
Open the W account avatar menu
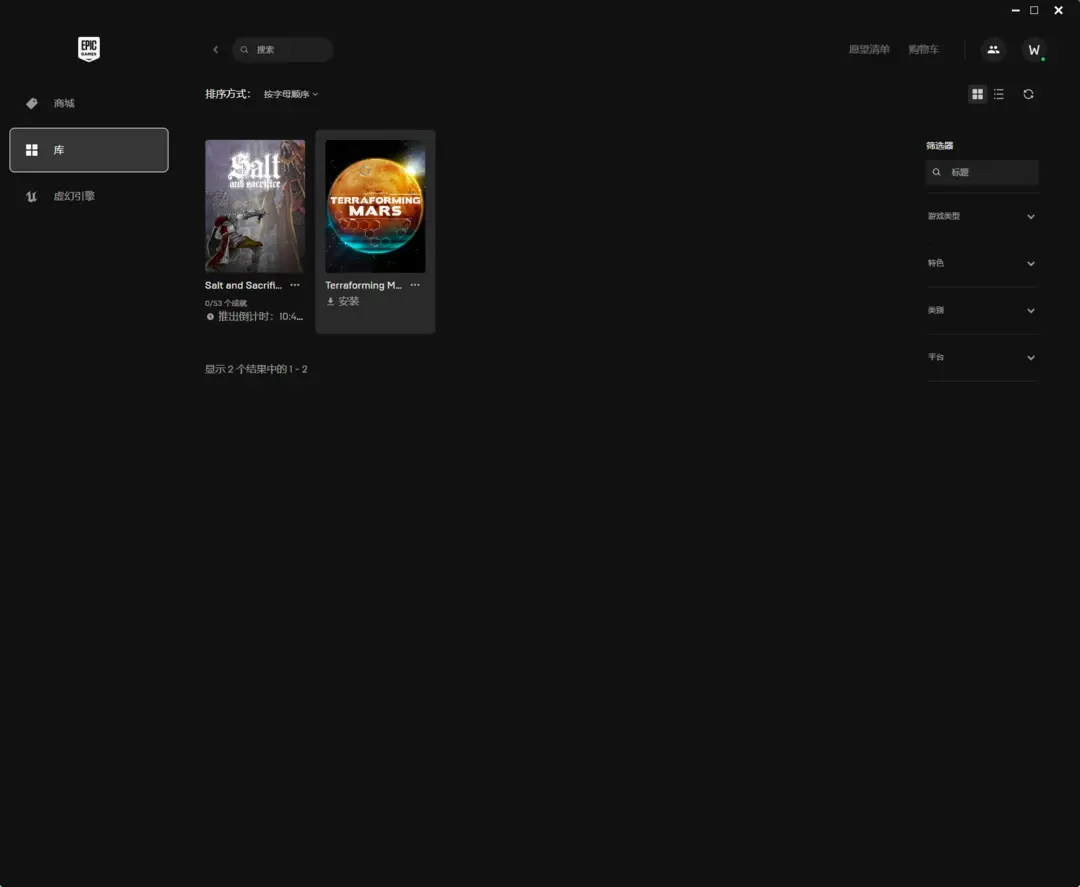point(1034,50)
